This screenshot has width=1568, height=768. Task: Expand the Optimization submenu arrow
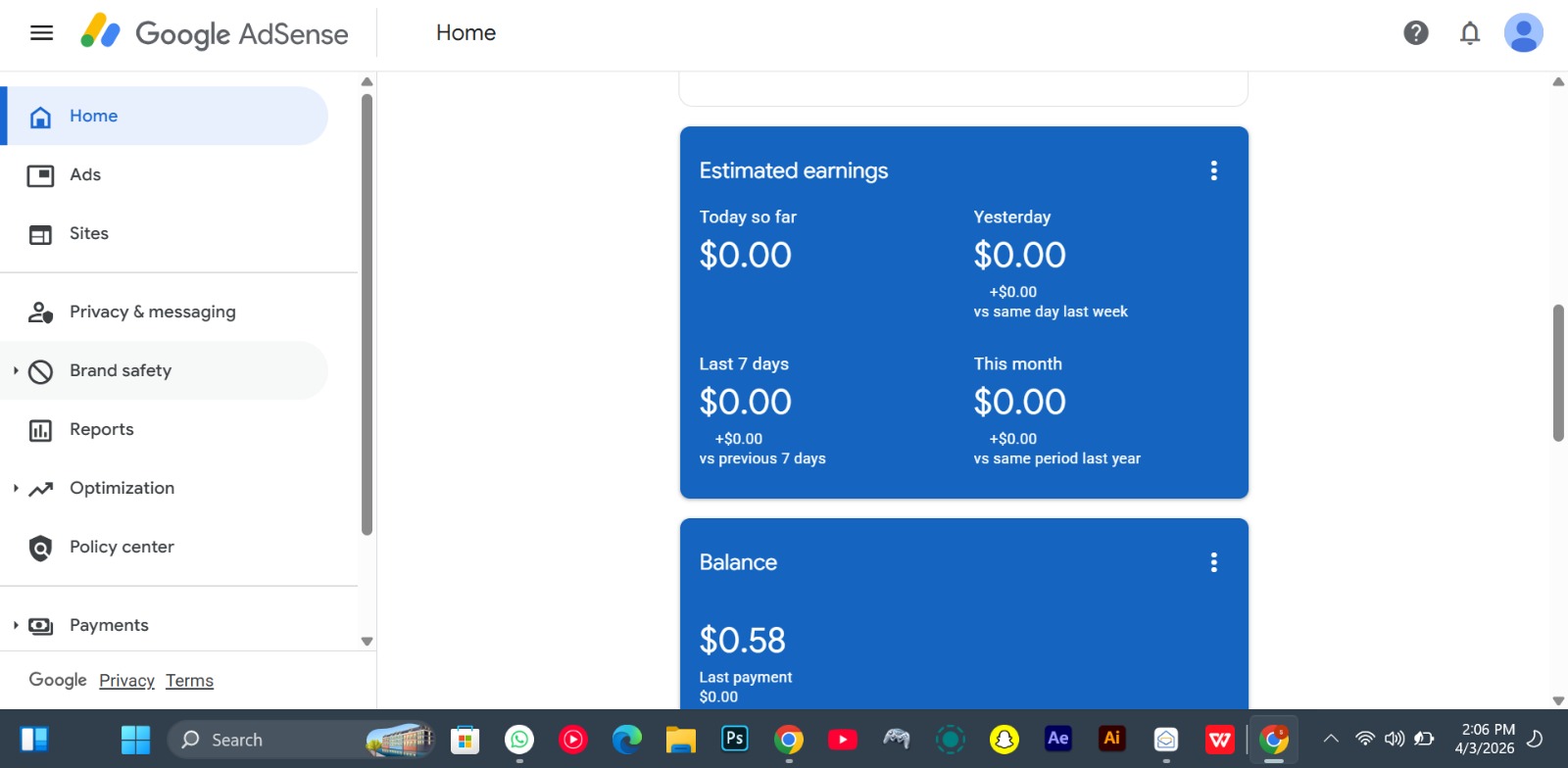point(16,488)
